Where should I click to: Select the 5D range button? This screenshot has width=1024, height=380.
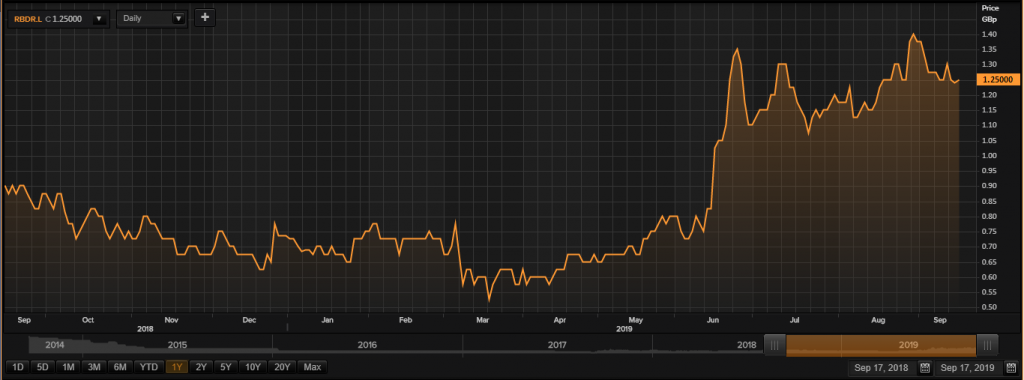coord(42,368)
